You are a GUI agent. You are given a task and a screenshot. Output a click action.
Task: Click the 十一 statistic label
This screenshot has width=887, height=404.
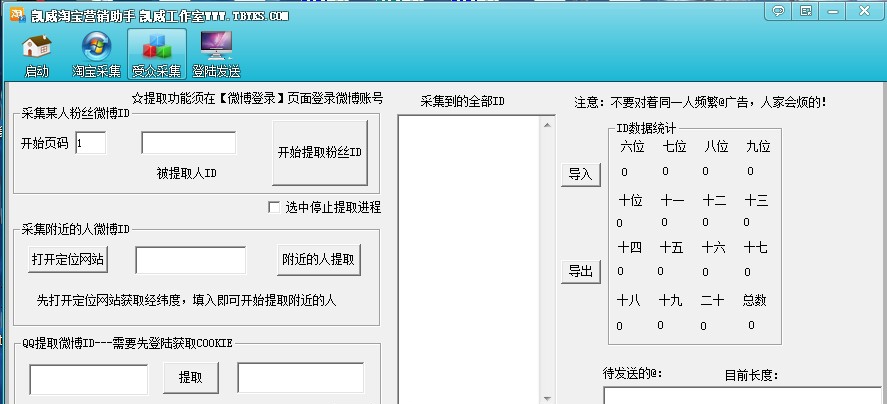coord(672,200)
